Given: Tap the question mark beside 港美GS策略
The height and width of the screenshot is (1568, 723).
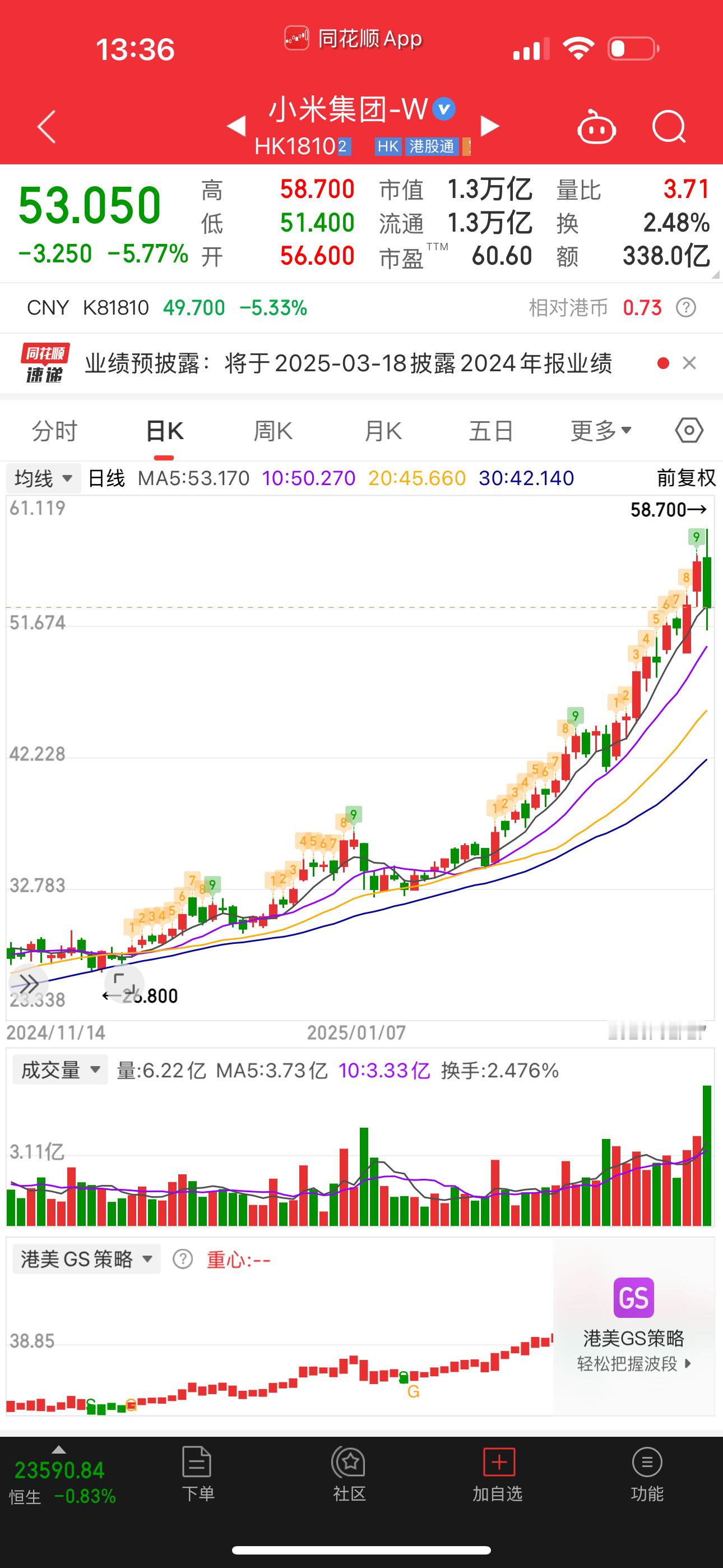Looking at the screenshot, I should coord(183,1259).
